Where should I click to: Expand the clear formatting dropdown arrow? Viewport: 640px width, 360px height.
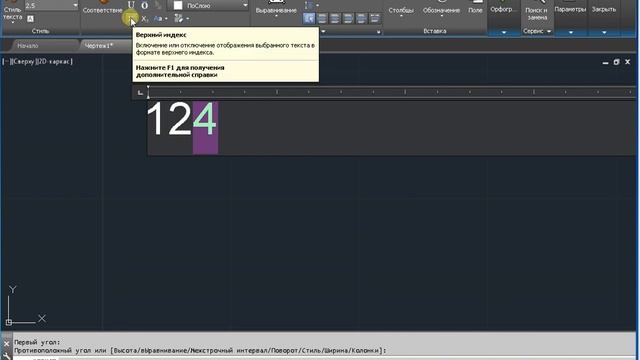(188, 19)
